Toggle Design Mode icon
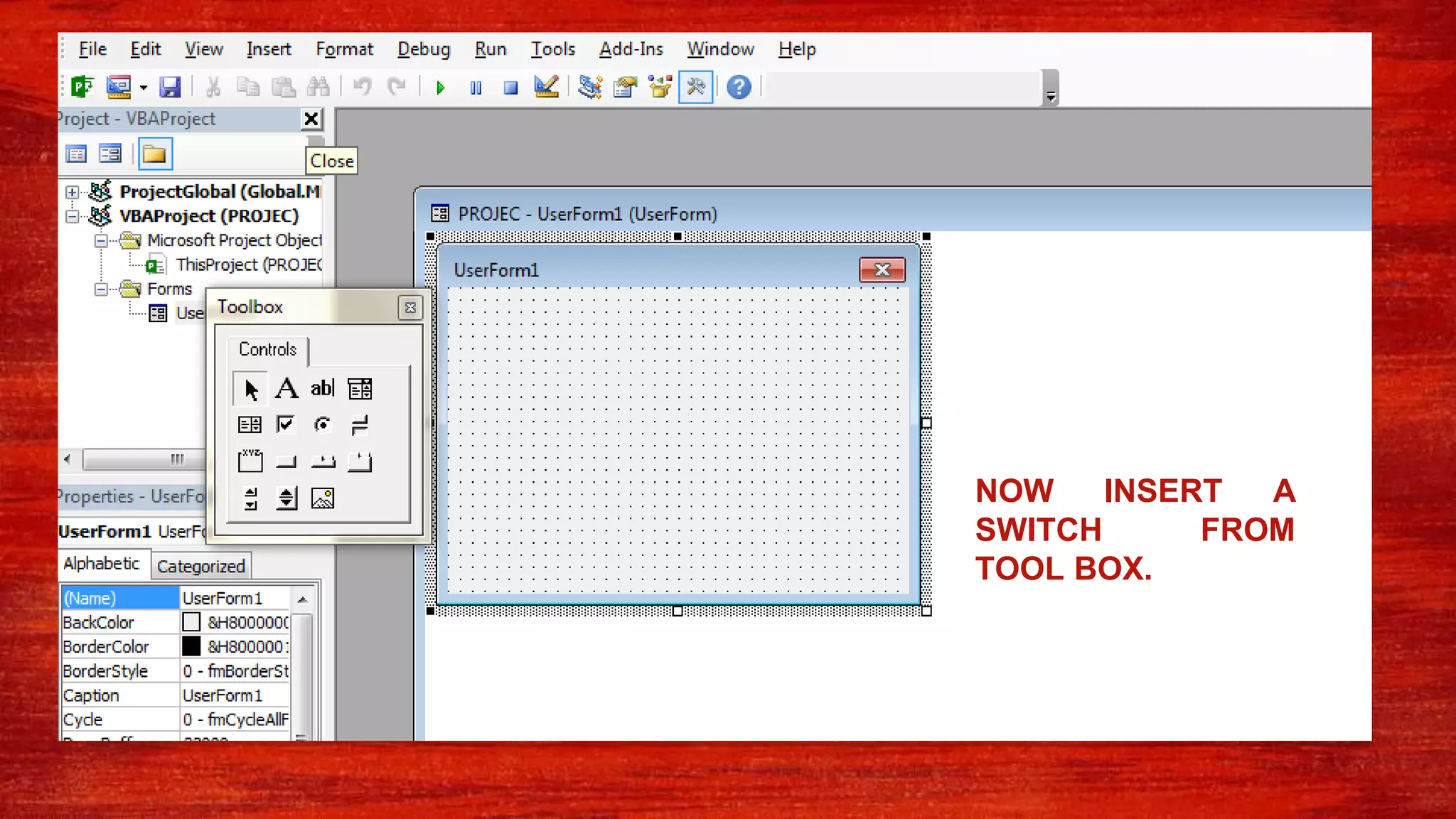This screenshot has height=819, width=1456. [546, 87]
